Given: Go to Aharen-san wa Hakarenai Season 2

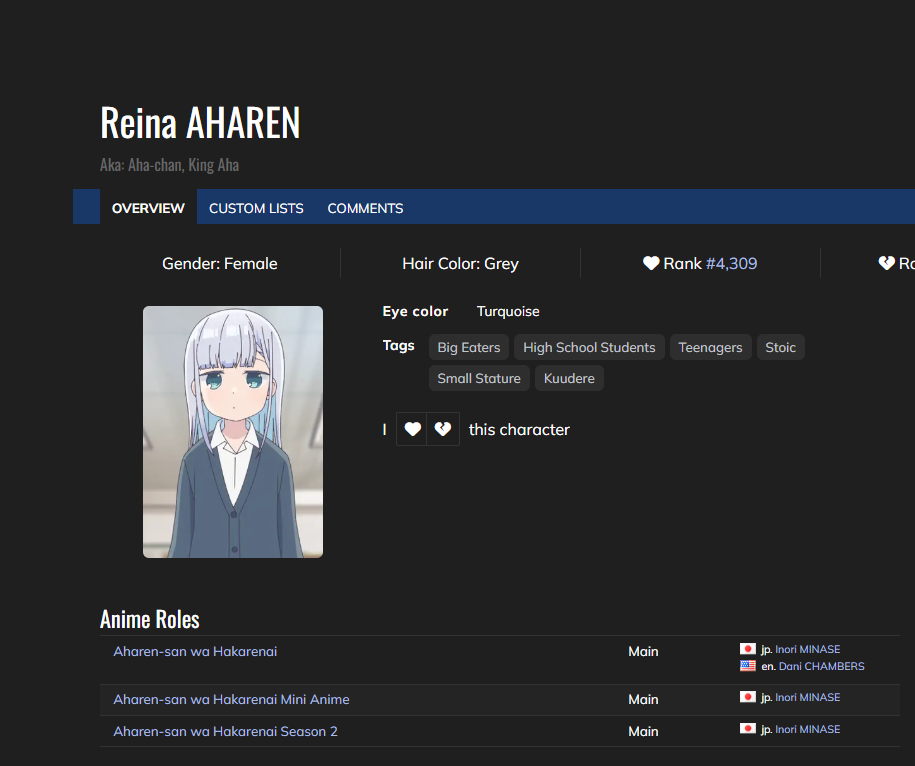Looking at the screenshot, I should point(225,731).
